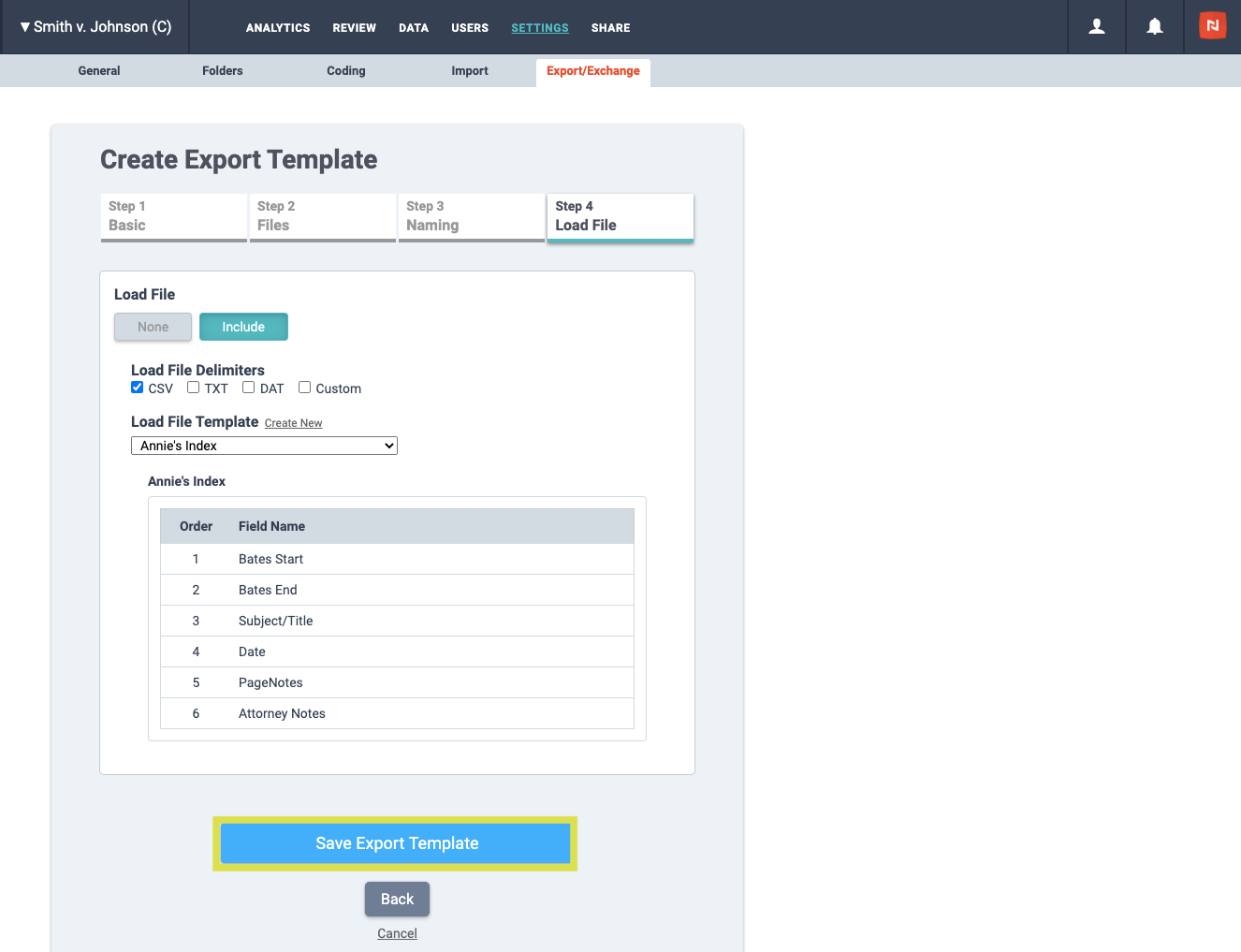Screen dimensions: 1241x952
Task: Open the Load File Template dropdown
Action: click(x=264, y=446)
